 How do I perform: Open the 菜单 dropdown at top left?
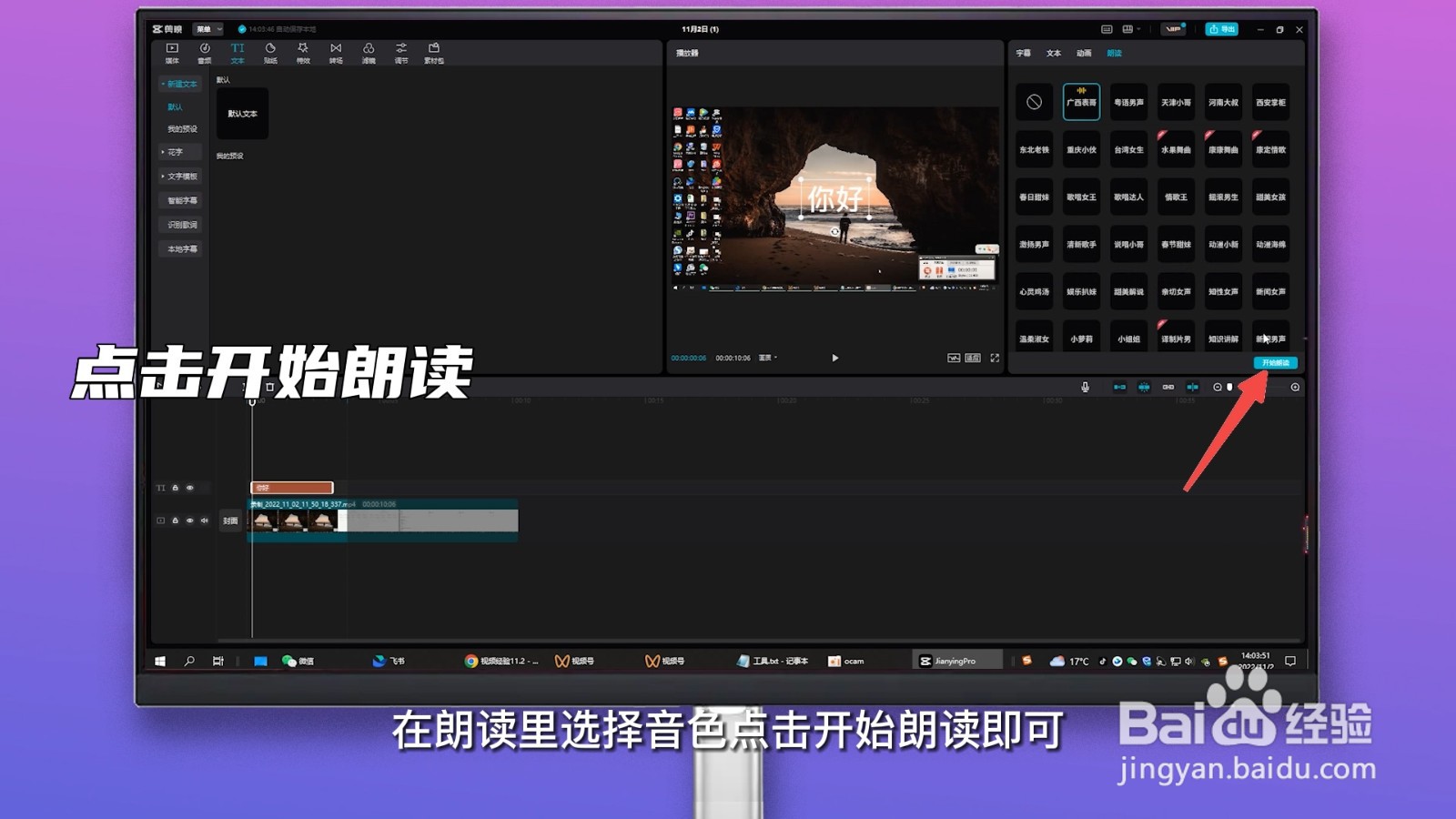click(x=207, y=28)
